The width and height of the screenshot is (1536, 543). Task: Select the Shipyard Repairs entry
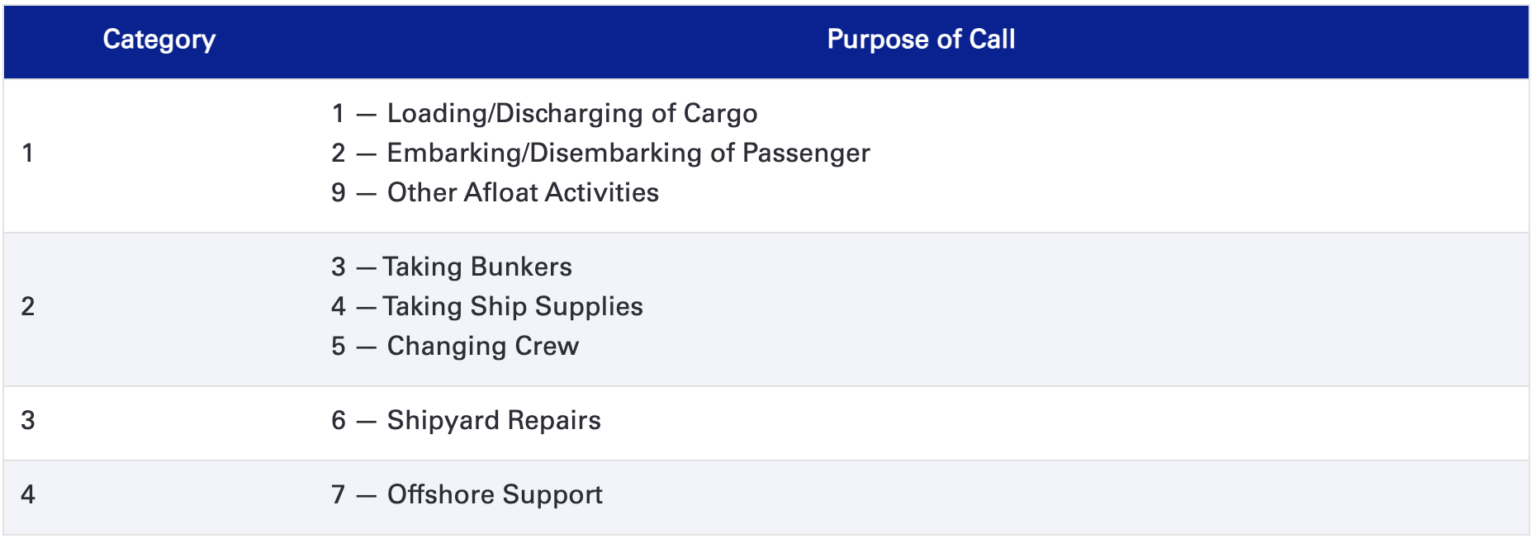[493, 421]
